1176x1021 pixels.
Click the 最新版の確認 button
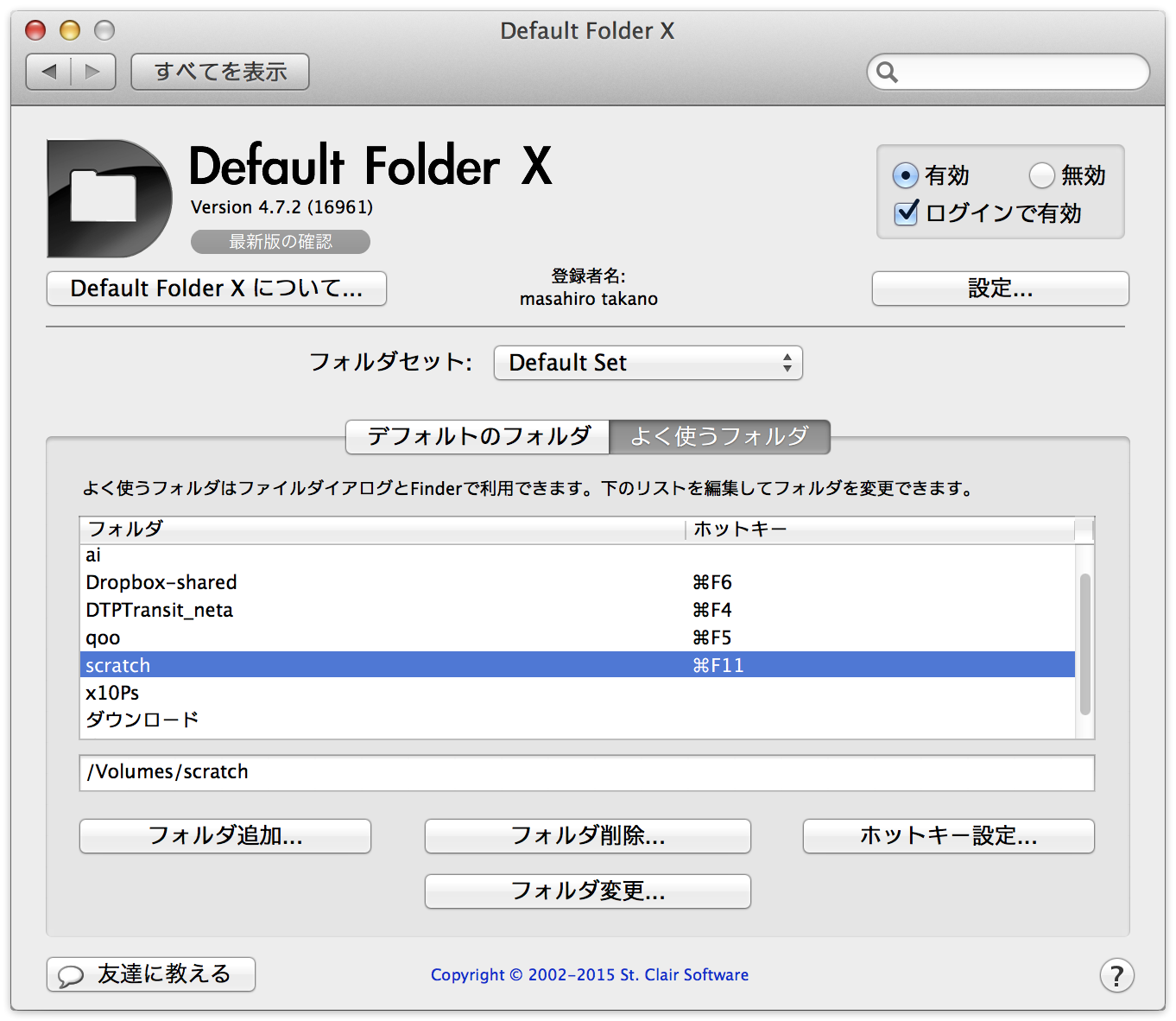coord(281,242)
